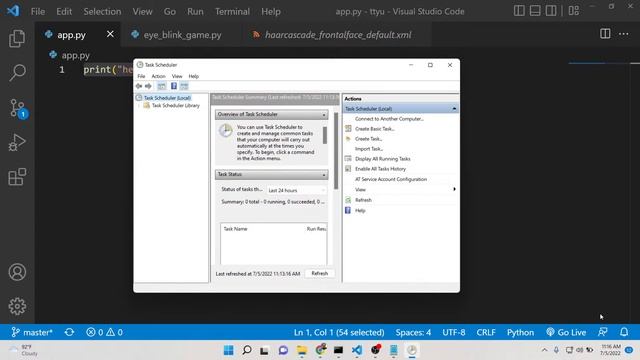
Task: Open the VS Code Run menu
Action: point(195,11)
